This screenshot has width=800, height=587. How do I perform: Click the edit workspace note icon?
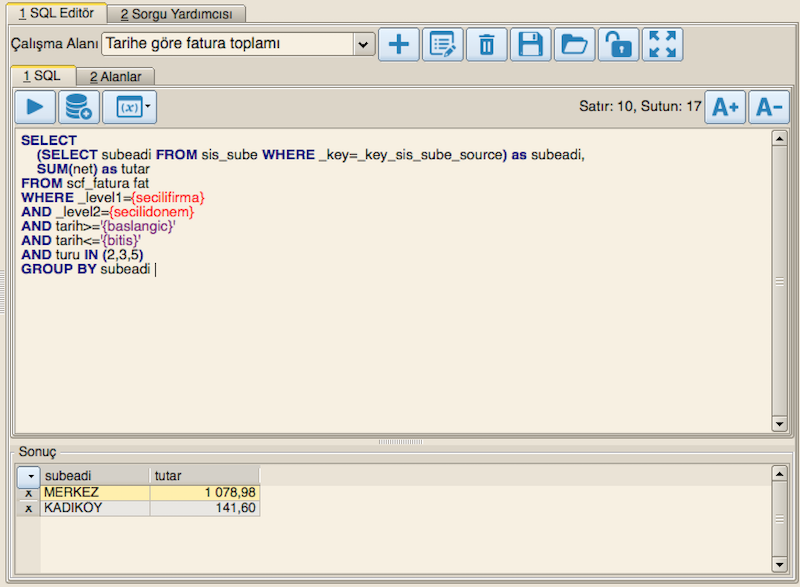coord(443,44)
